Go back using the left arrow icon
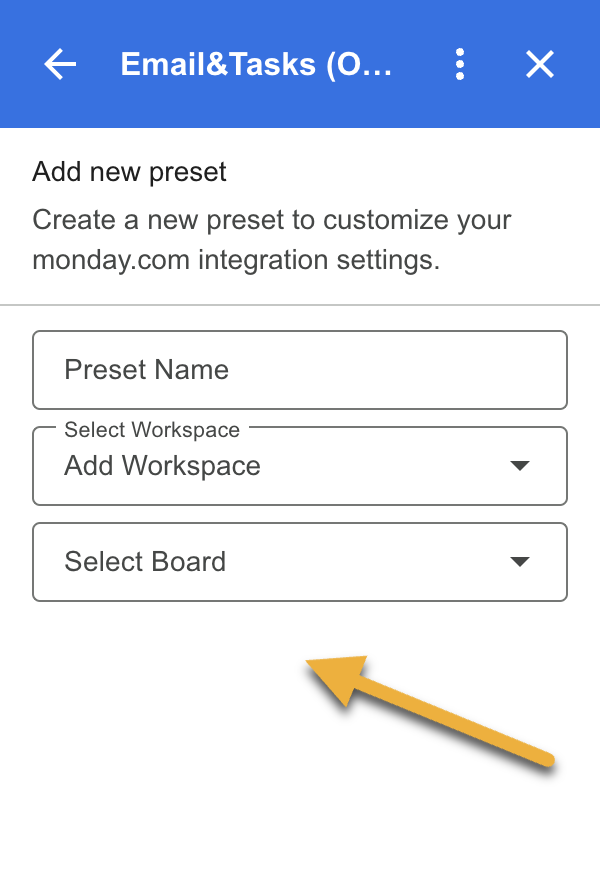The width and height of the screenshot is (600, 892). pyautogui.click(x=60, y=65)
